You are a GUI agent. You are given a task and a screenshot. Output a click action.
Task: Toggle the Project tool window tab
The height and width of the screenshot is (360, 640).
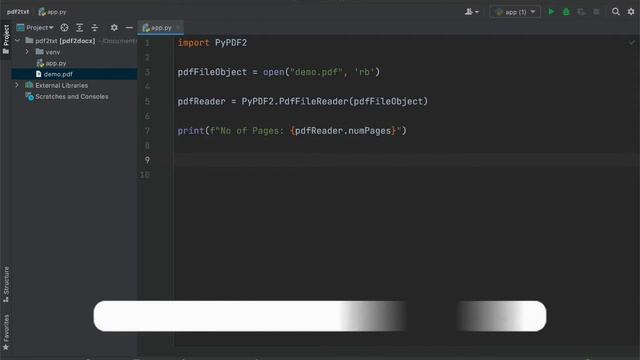click(x=6, y=39)
